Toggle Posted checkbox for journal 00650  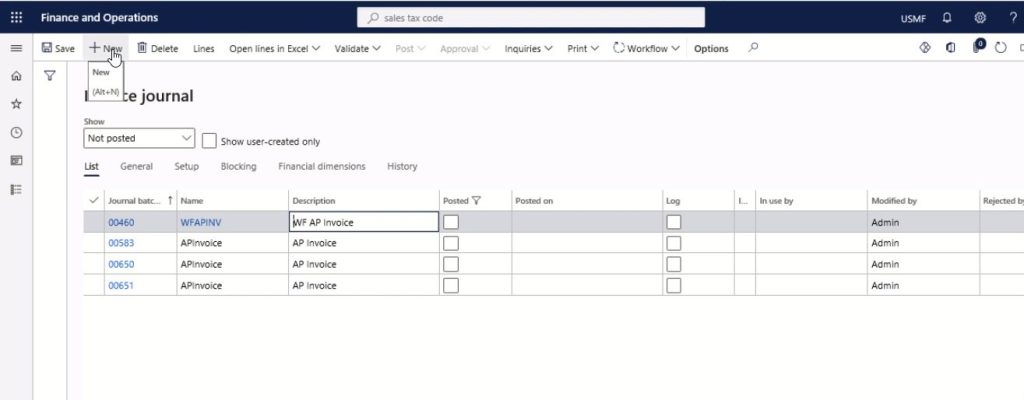tap(451, 264)
